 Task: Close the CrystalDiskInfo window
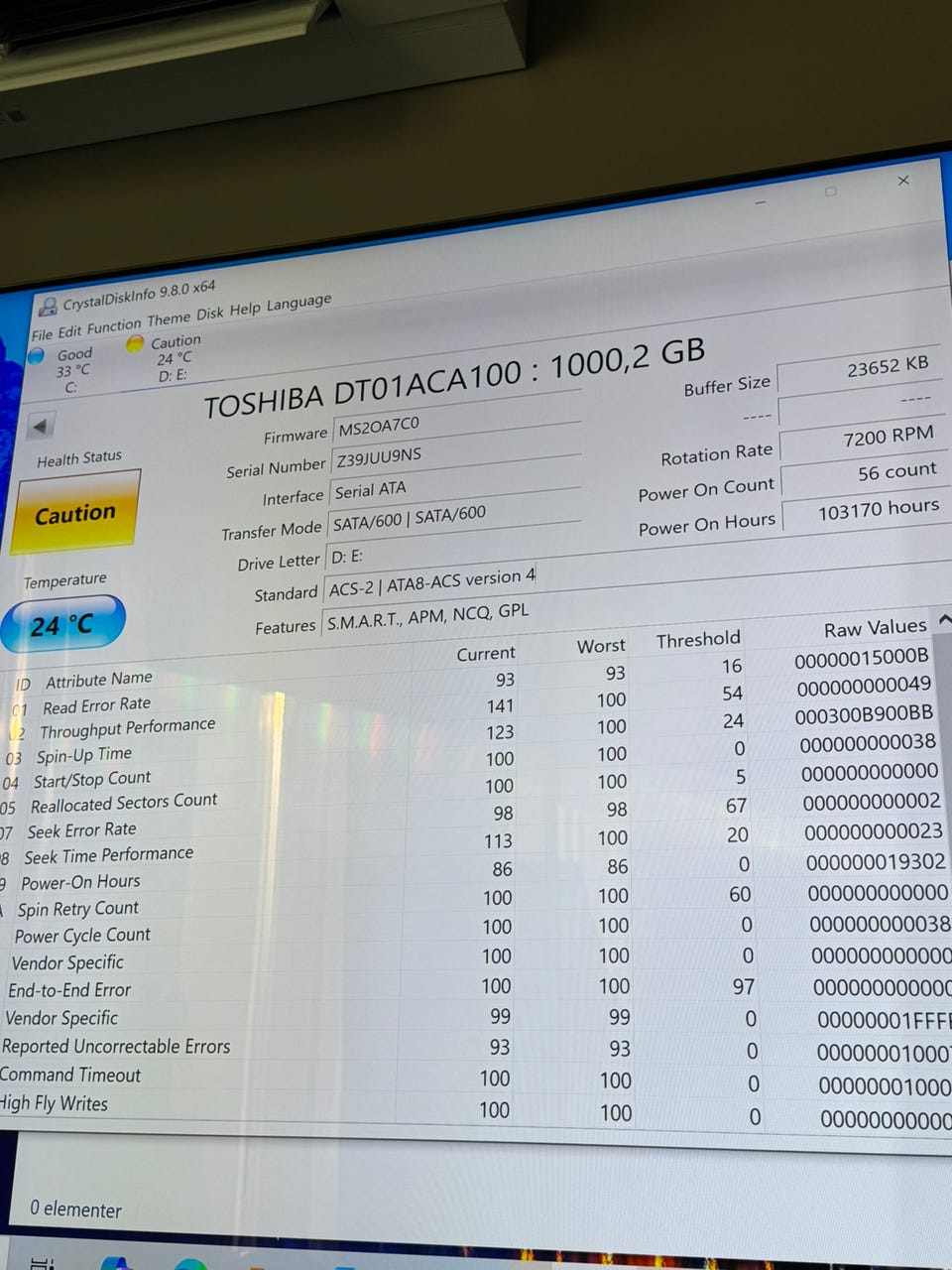point(903,181)
